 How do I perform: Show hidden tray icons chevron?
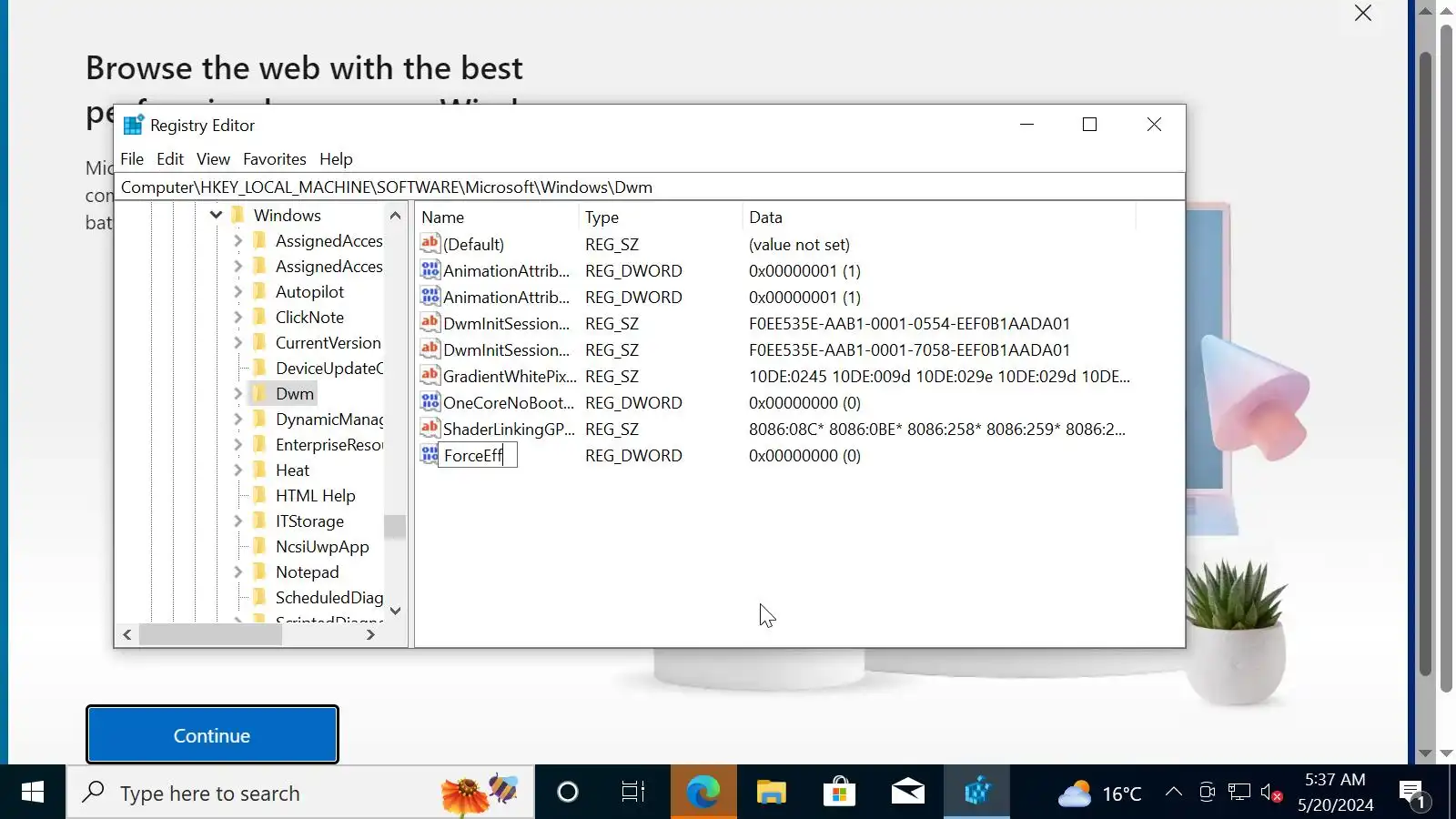1174,793
